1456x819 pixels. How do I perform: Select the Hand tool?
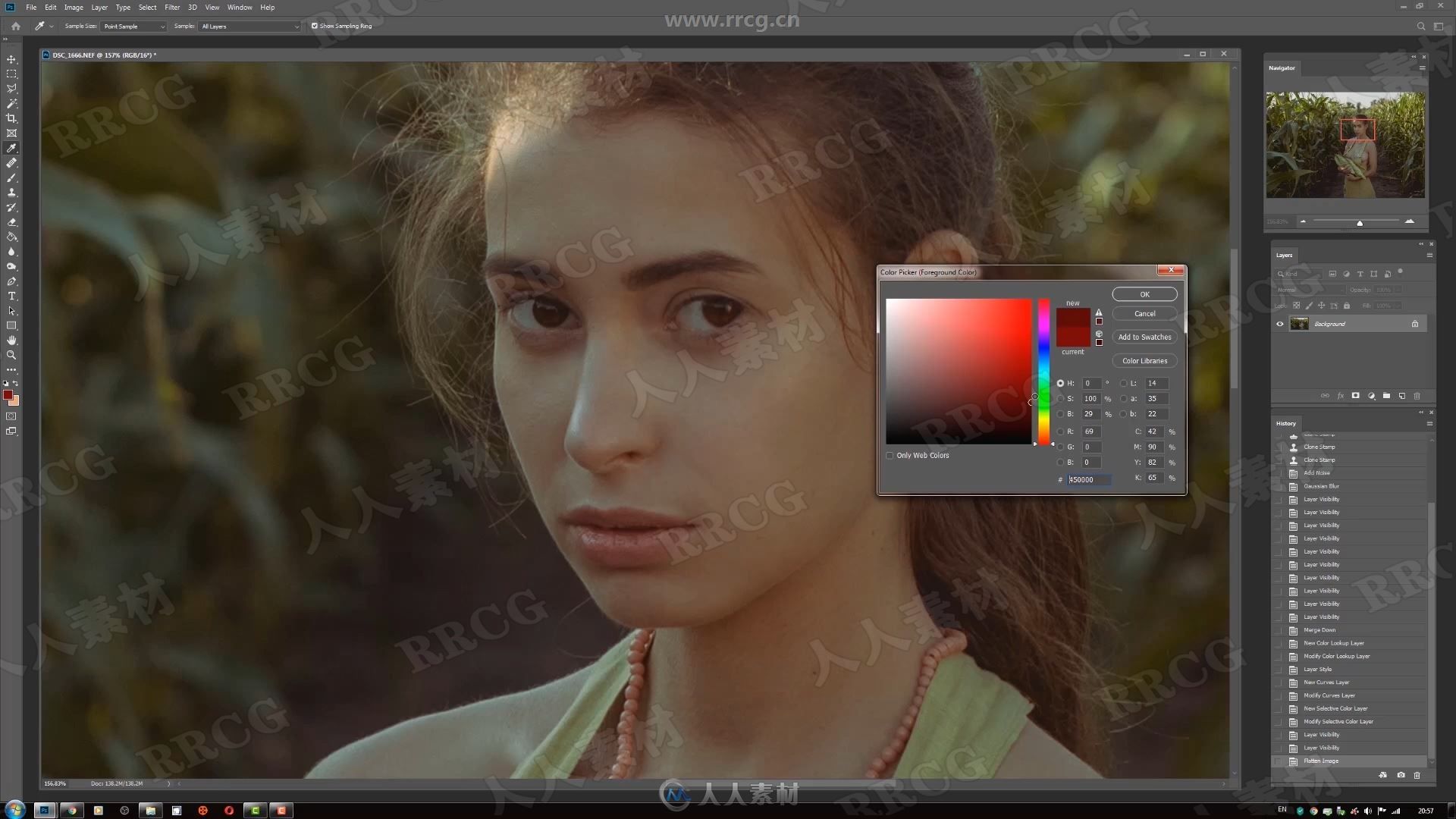pos(11,340)
